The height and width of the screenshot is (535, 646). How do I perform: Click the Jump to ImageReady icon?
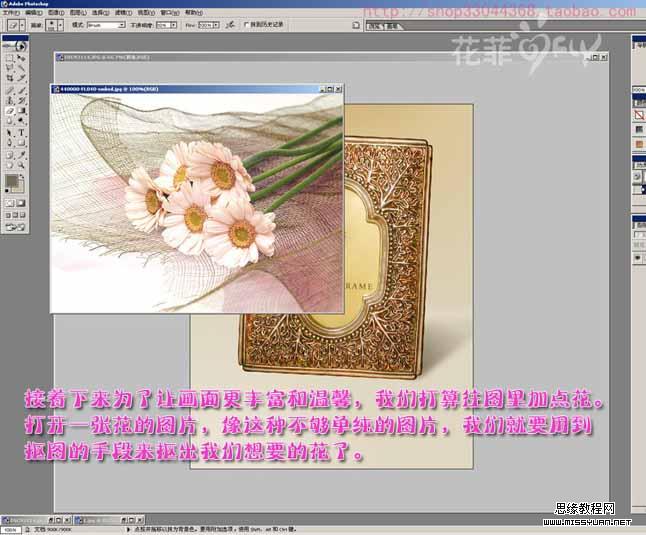coord(15,227)
